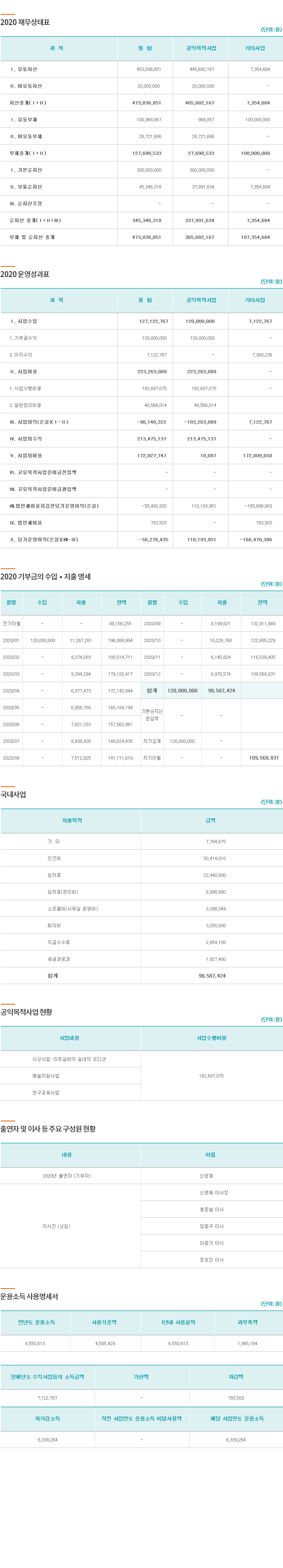The width and height of the screenshot is (283, 1568).
Task: Click the '과부족액' column header
Action: click(247, 1322)
